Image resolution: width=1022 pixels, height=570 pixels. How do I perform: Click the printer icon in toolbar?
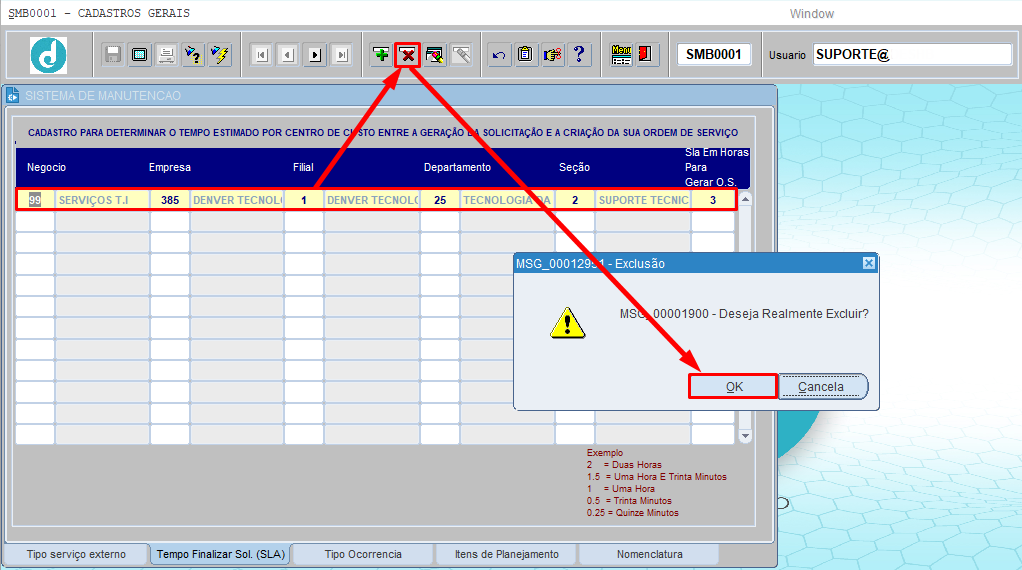[x=166, y=55]
